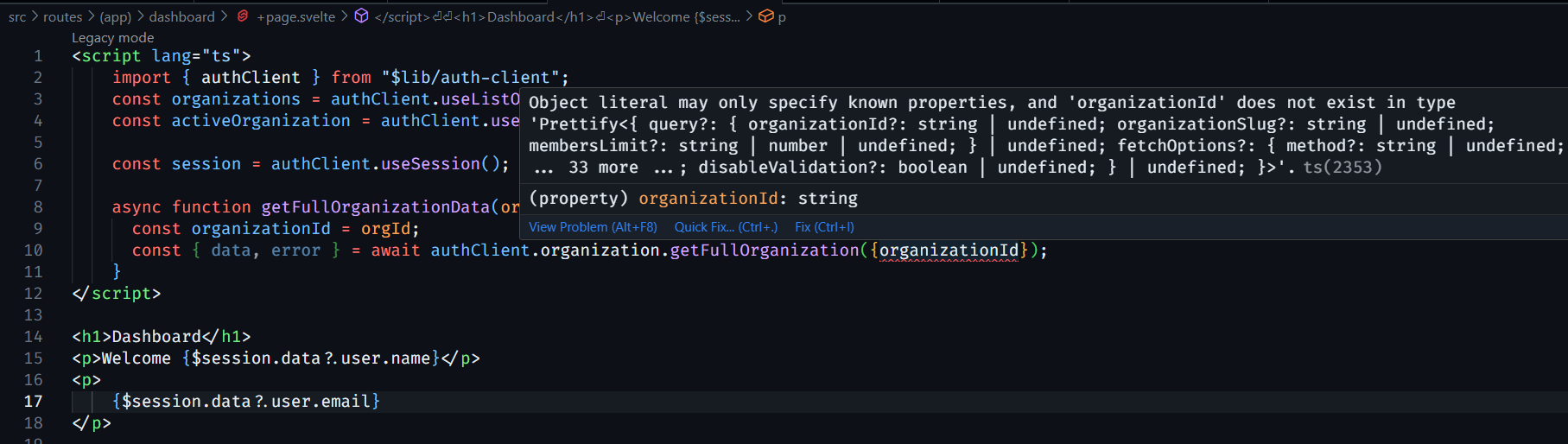Click line number 1 in gutter

[x=38, y=56]
